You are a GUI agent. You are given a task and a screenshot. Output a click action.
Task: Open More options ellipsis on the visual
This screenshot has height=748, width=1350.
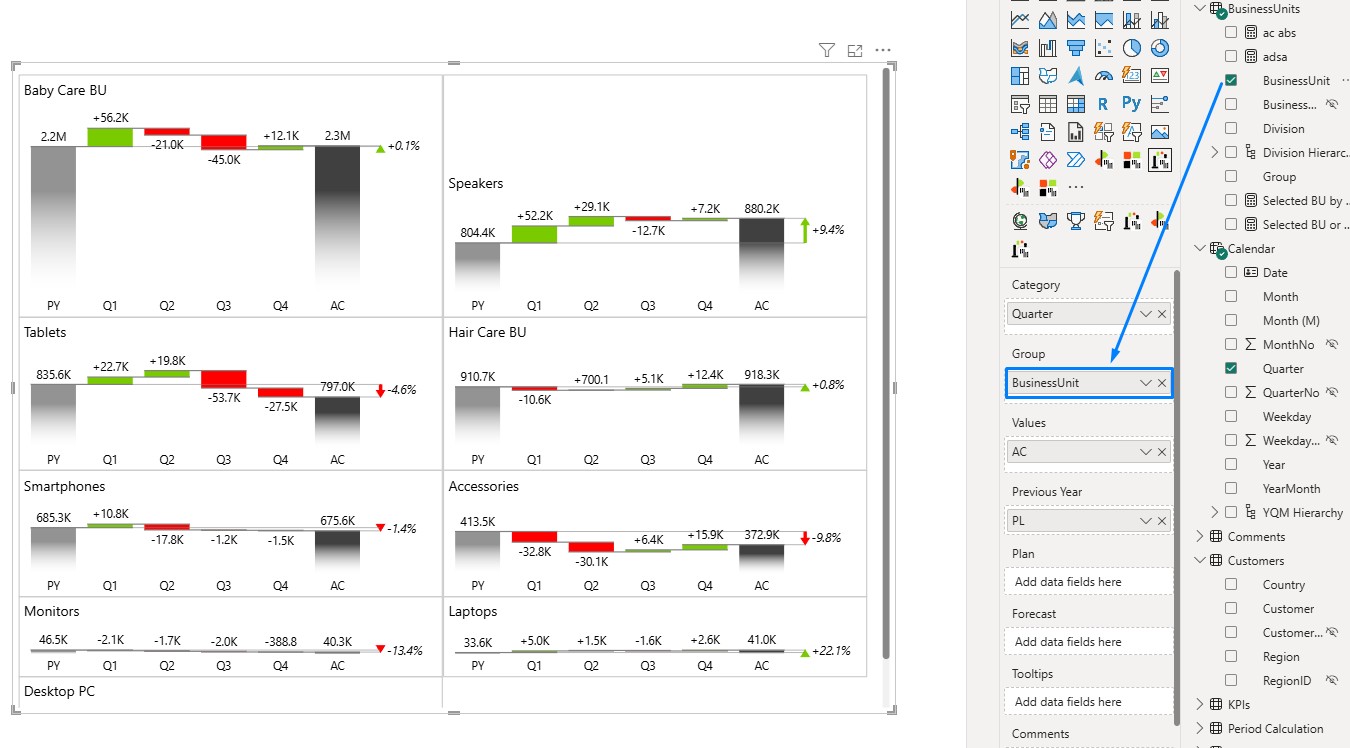click(882, 50)
